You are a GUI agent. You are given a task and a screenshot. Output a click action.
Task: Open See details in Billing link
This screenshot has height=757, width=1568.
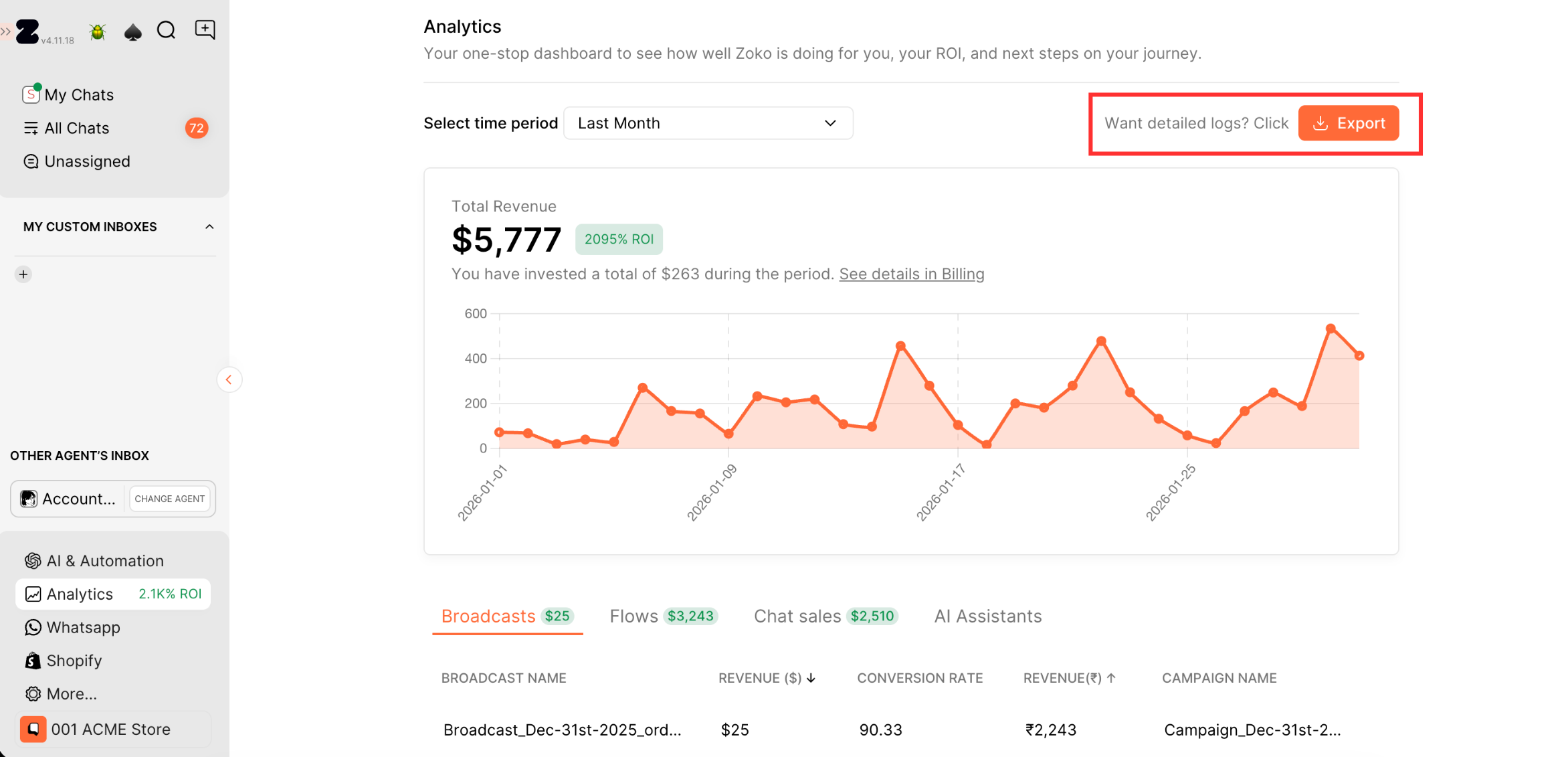coord(911,274)
